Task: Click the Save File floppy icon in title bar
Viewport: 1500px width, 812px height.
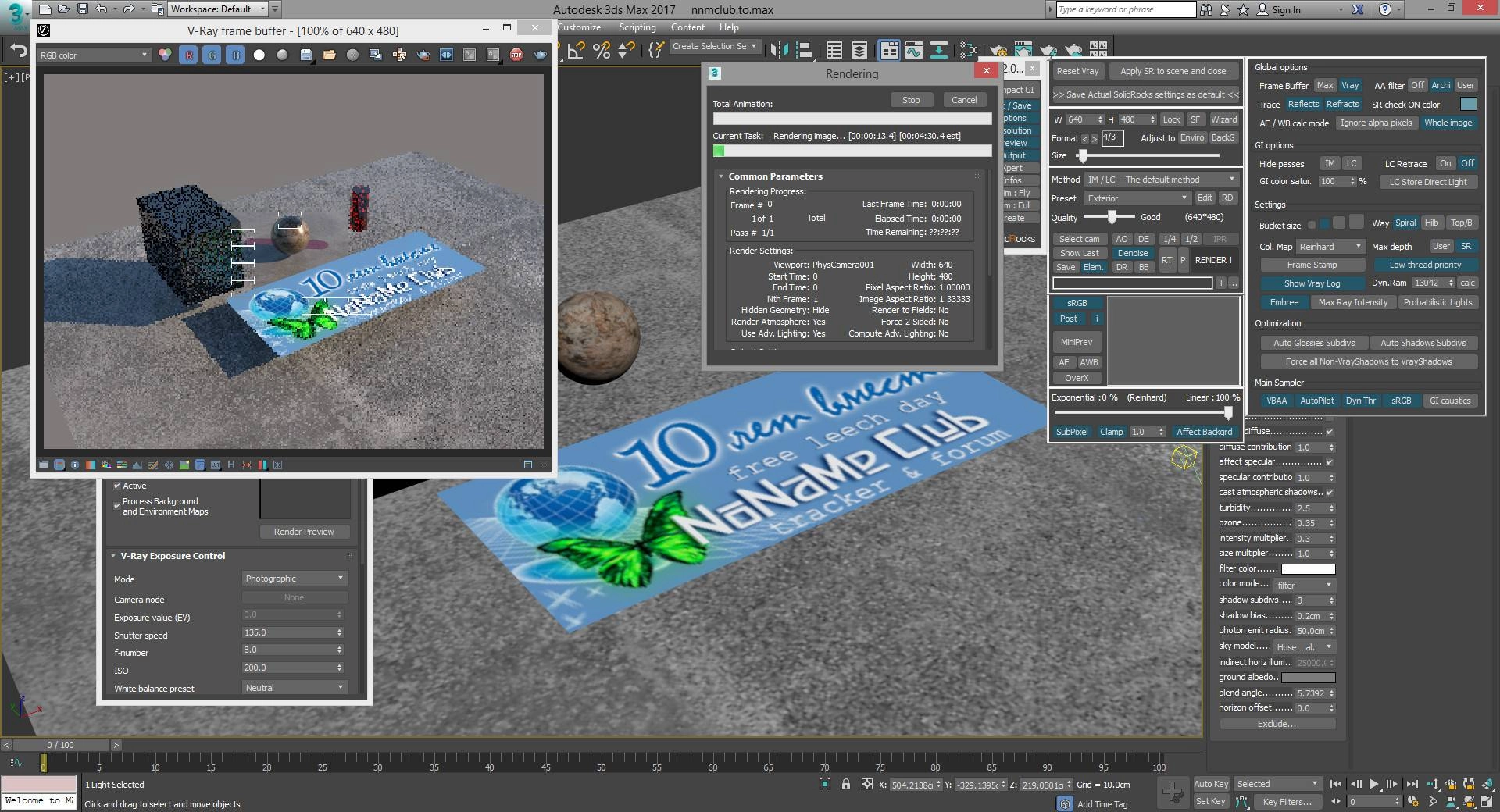Action: (82, 9)
